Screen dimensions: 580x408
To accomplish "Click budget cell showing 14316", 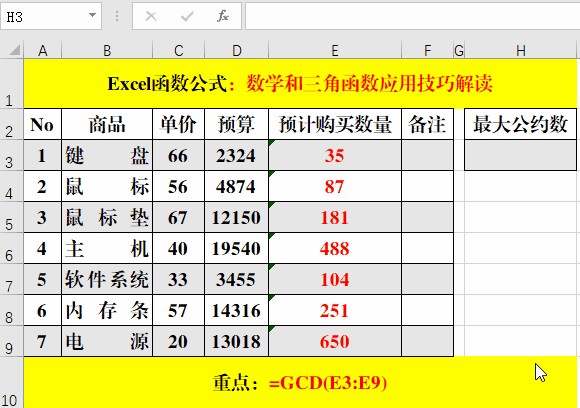I will 236,311.
